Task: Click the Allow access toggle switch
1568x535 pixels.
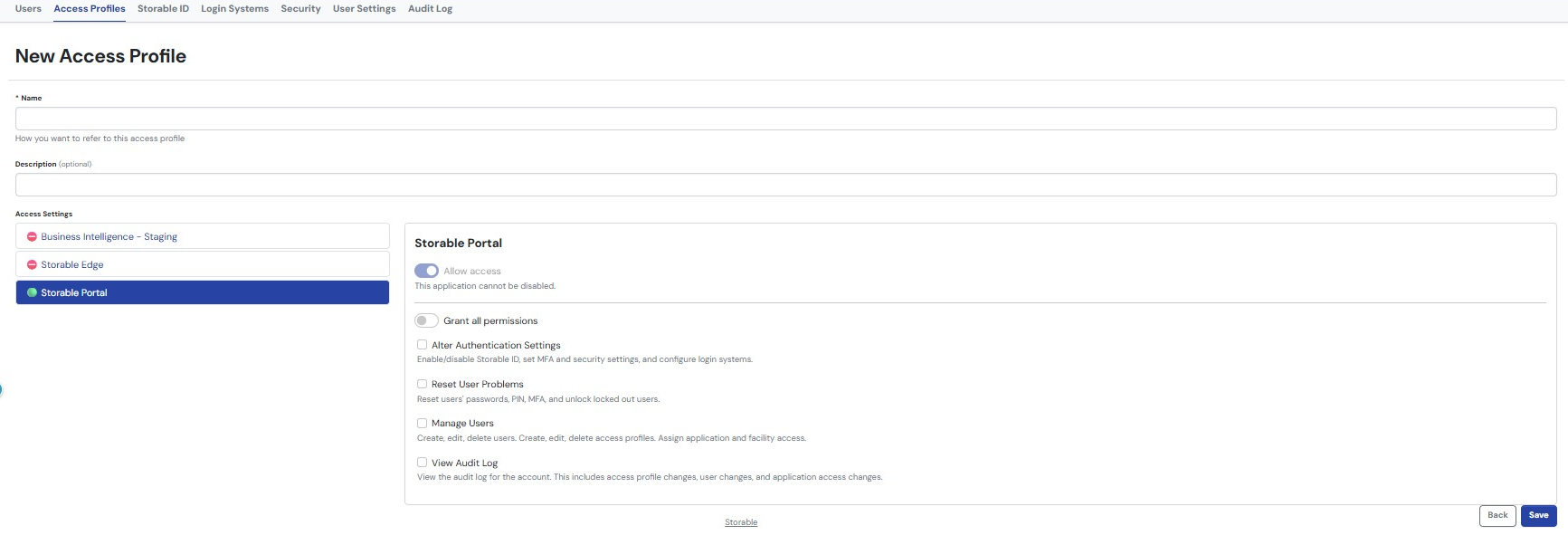Action: click(426, 272)
